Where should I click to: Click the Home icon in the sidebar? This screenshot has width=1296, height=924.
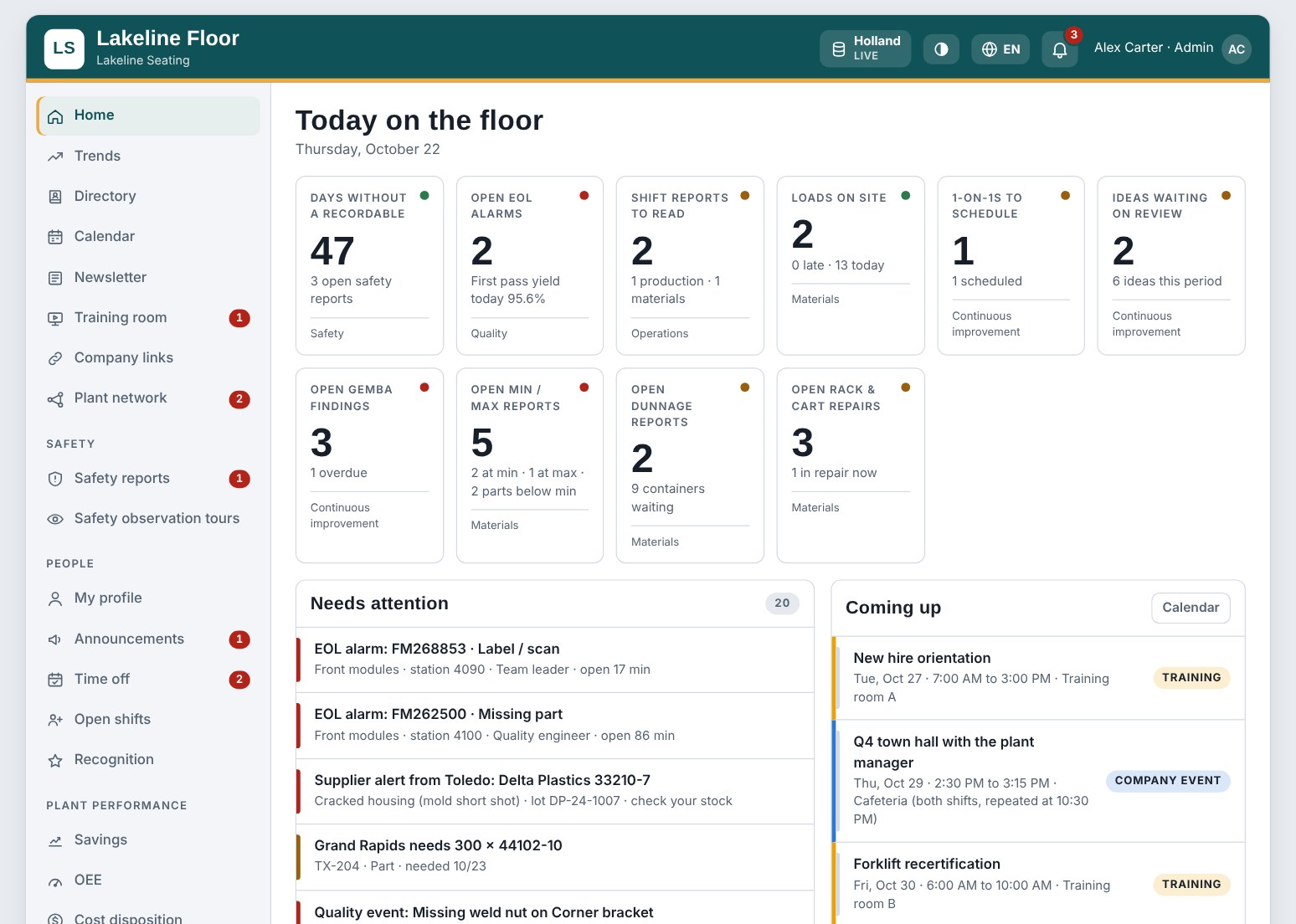[x=55, y=116]
